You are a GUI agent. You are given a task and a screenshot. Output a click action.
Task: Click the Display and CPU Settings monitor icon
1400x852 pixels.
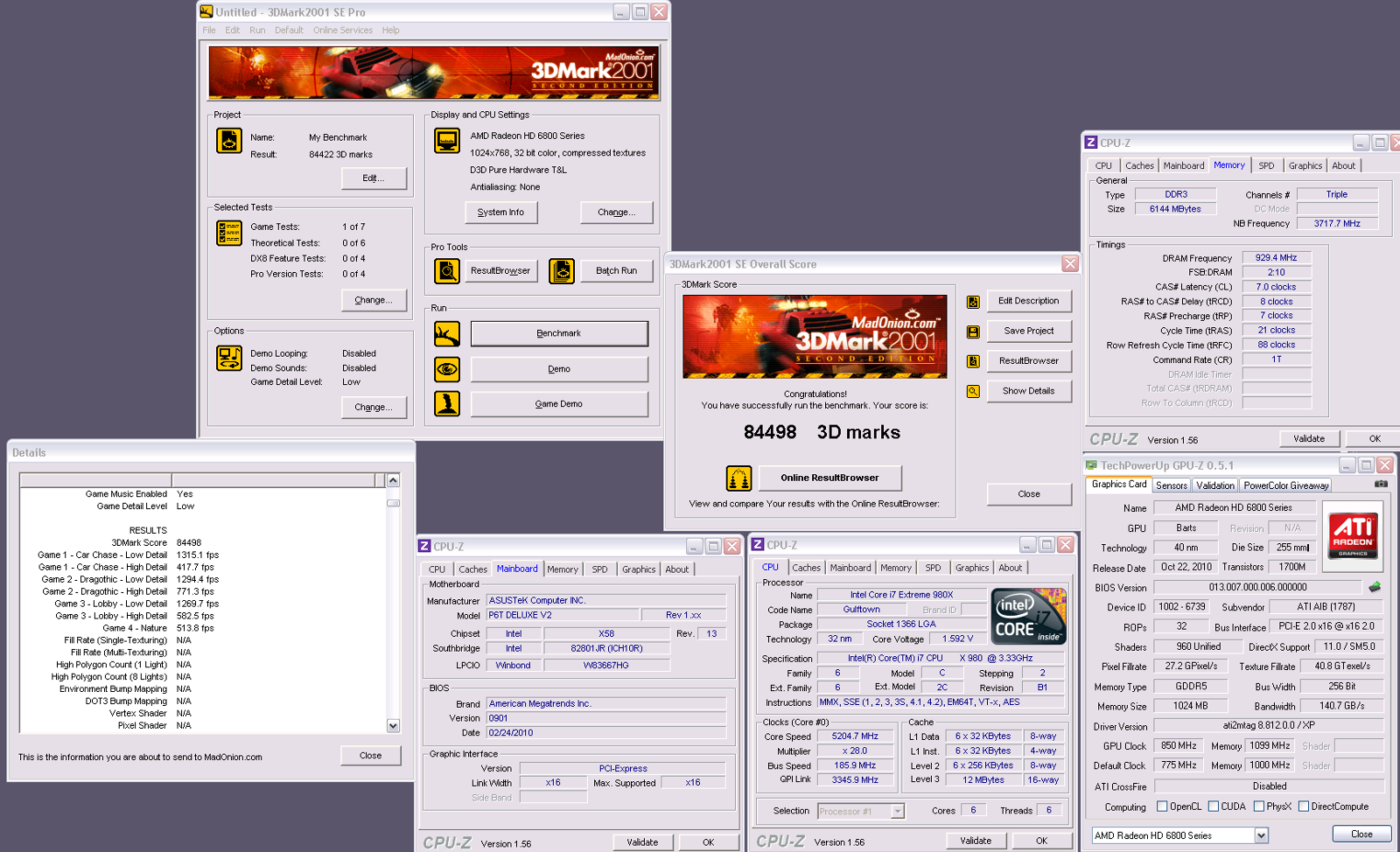point(447,141)
